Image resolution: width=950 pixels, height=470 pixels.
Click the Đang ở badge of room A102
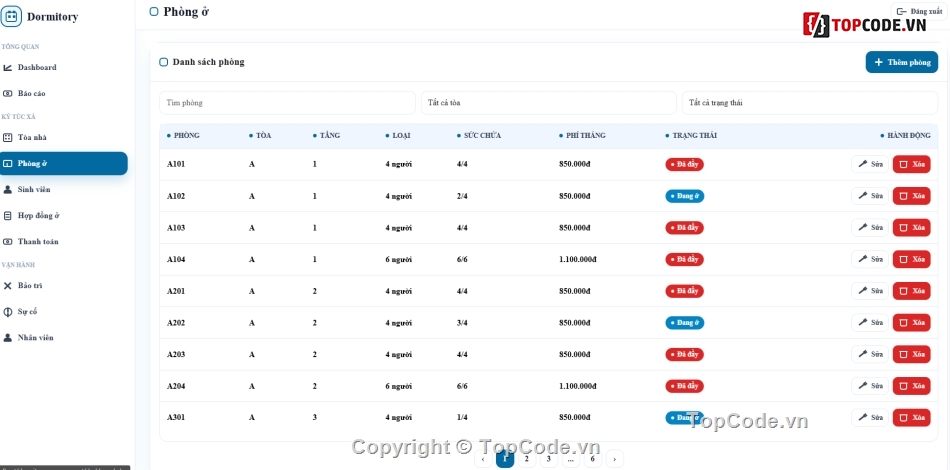(x=685, y=196)
